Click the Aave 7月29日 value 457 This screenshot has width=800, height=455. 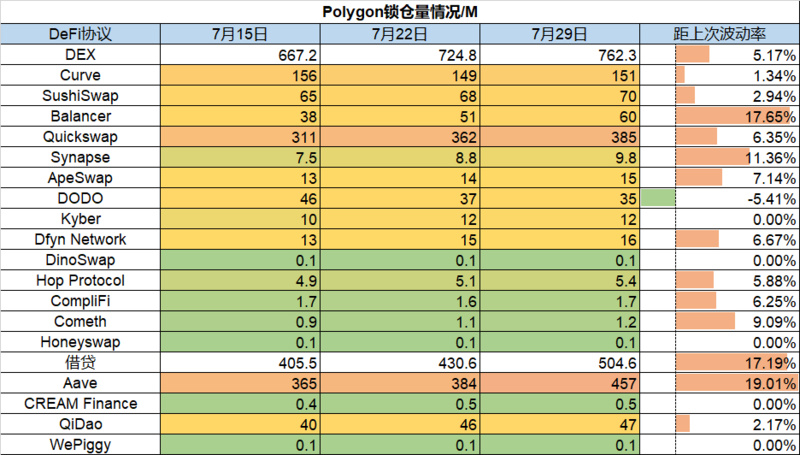pos(560,383)
